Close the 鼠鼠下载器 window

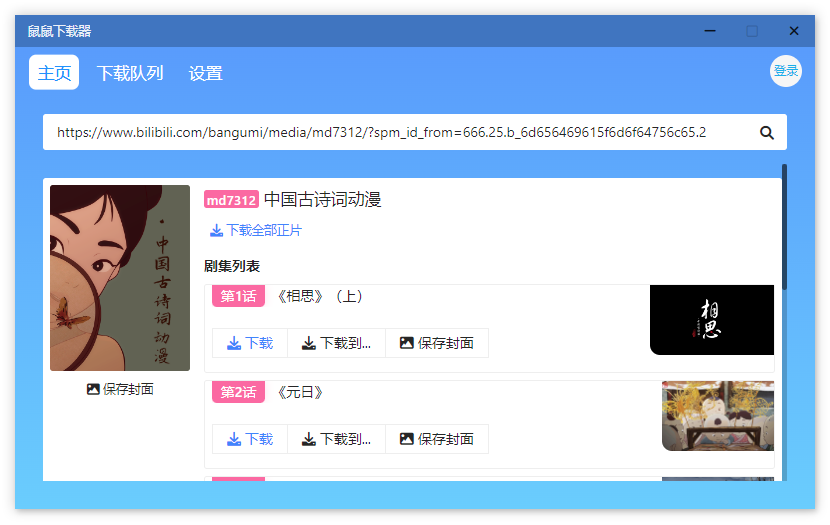tap(793, 31)
